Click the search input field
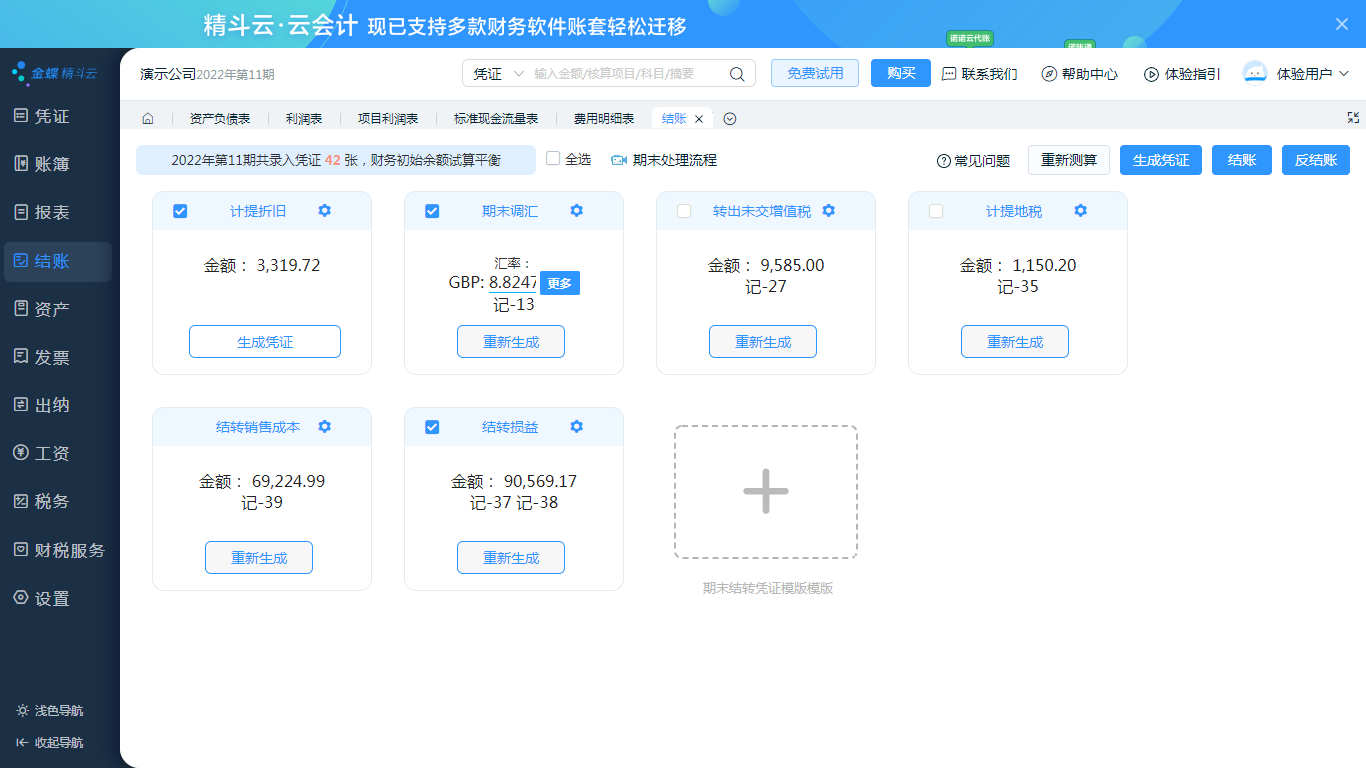1366x768 pixels. coord(626,74)
